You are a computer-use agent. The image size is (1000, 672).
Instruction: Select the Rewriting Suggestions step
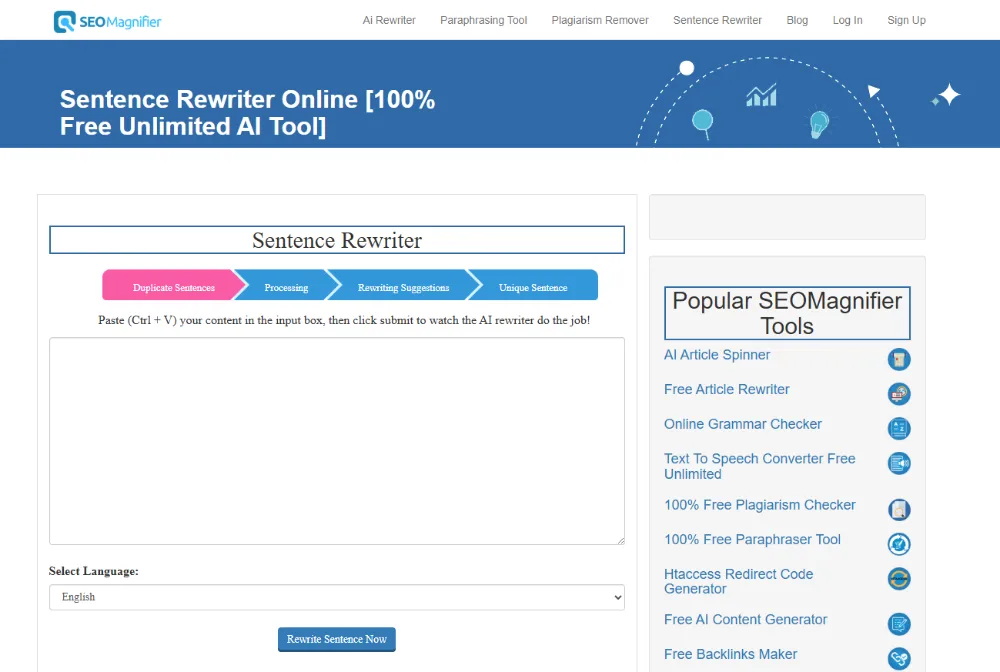click(x=403, y=285)
